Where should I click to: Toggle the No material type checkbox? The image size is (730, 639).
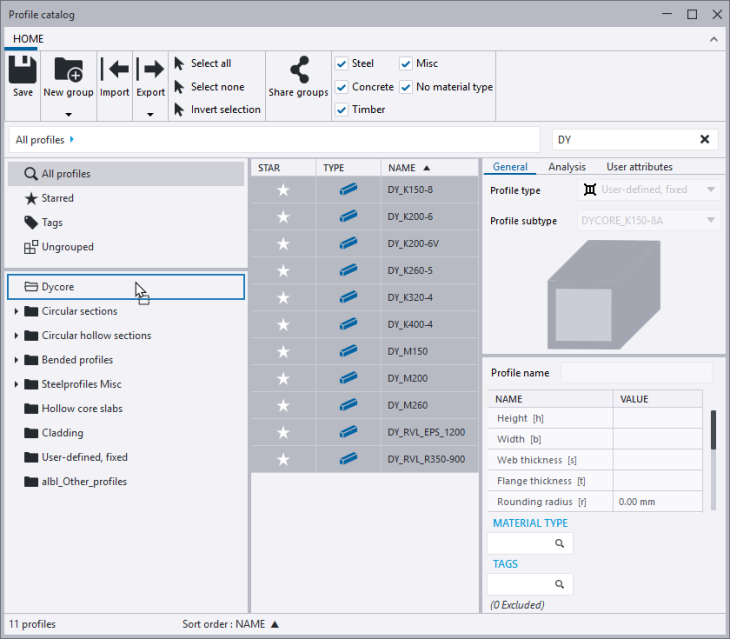[406, 87]
